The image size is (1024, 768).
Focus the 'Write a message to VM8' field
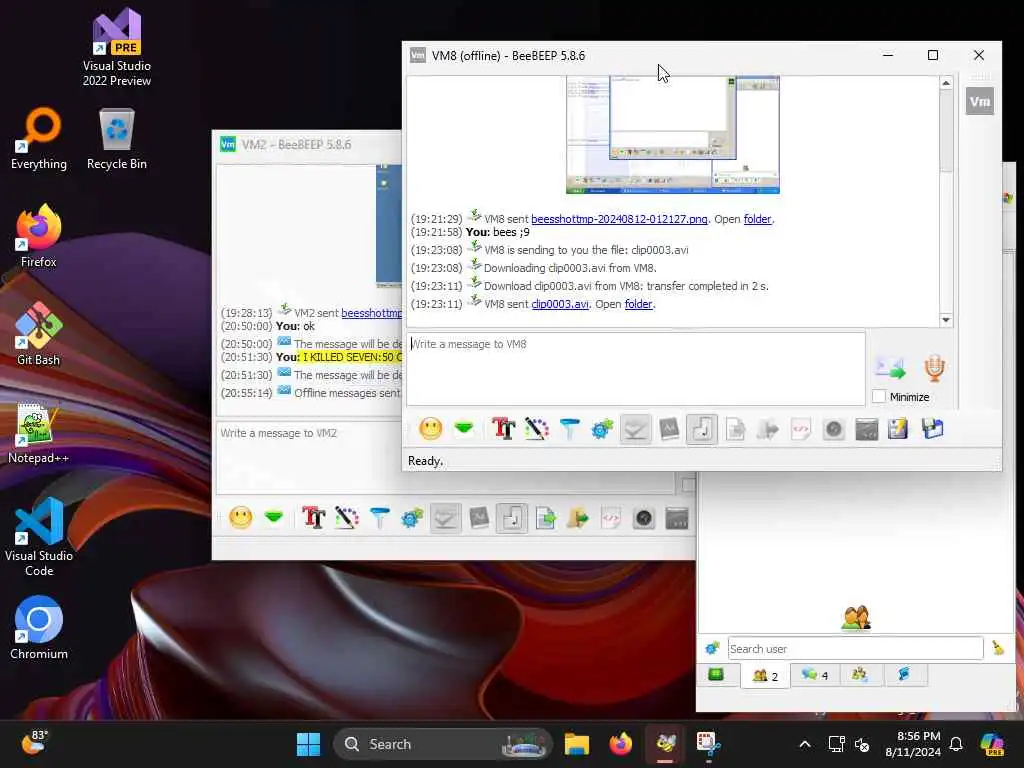click(636, 369)
